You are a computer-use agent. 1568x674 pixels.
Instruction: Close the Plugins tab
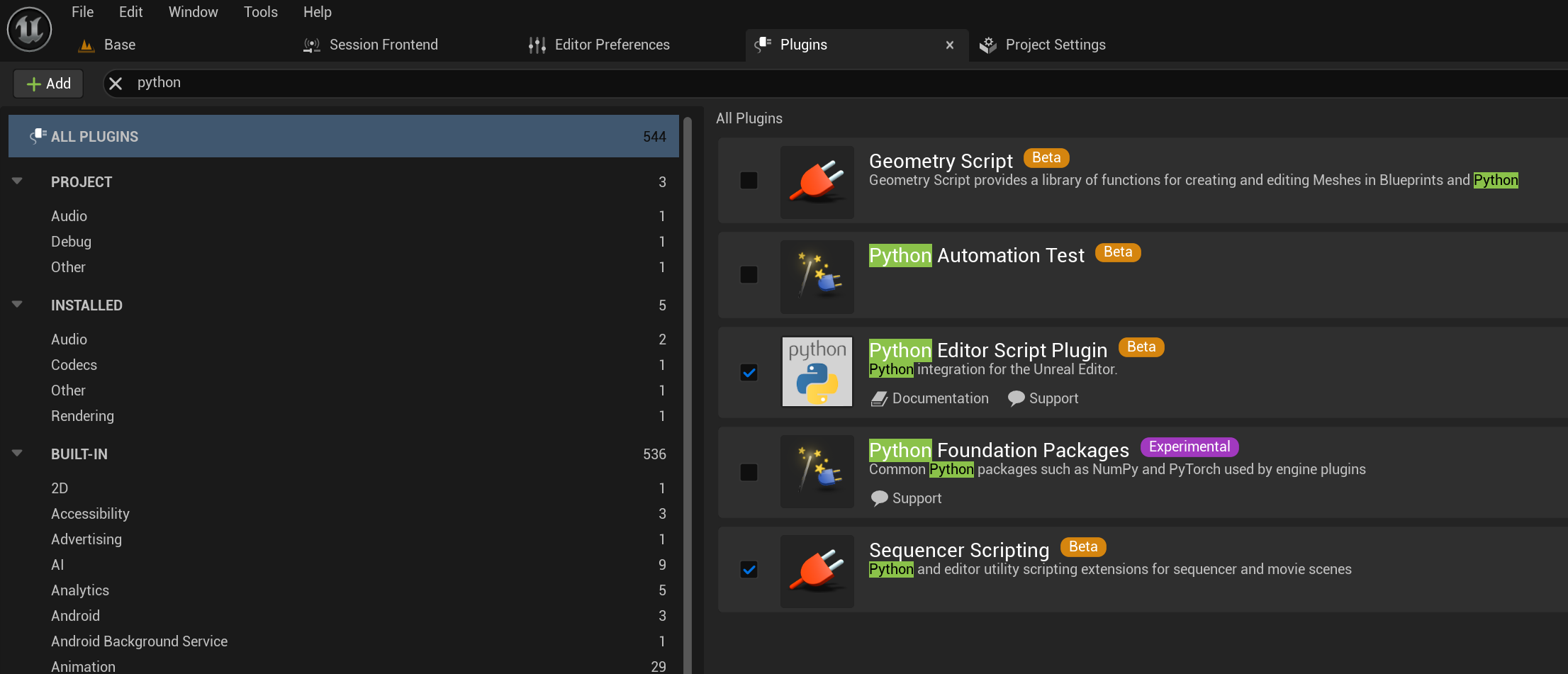950,45
